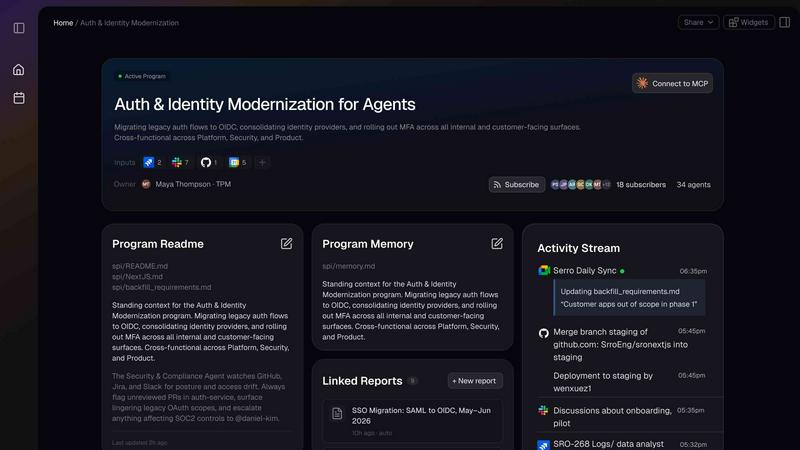Image resolution: width=800 pixels, height=450 pixels.
Task: Select the Jira input source icon
Action: point(148,162)
